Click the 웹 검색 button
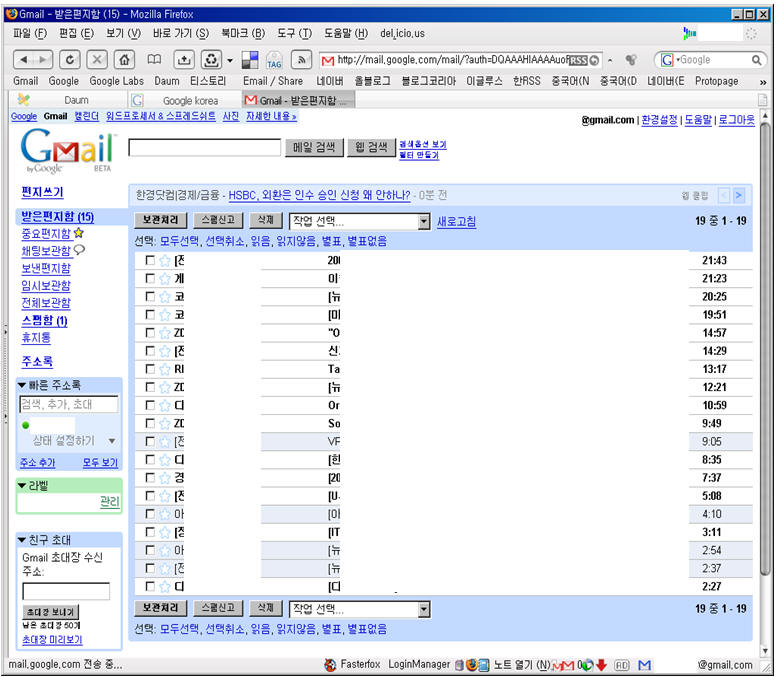 [372, 147]
